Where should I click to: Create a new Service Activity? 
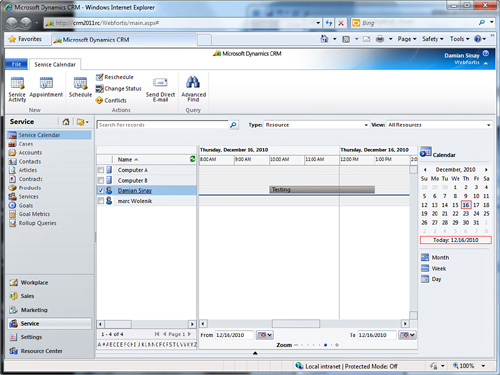pos(17,89)
